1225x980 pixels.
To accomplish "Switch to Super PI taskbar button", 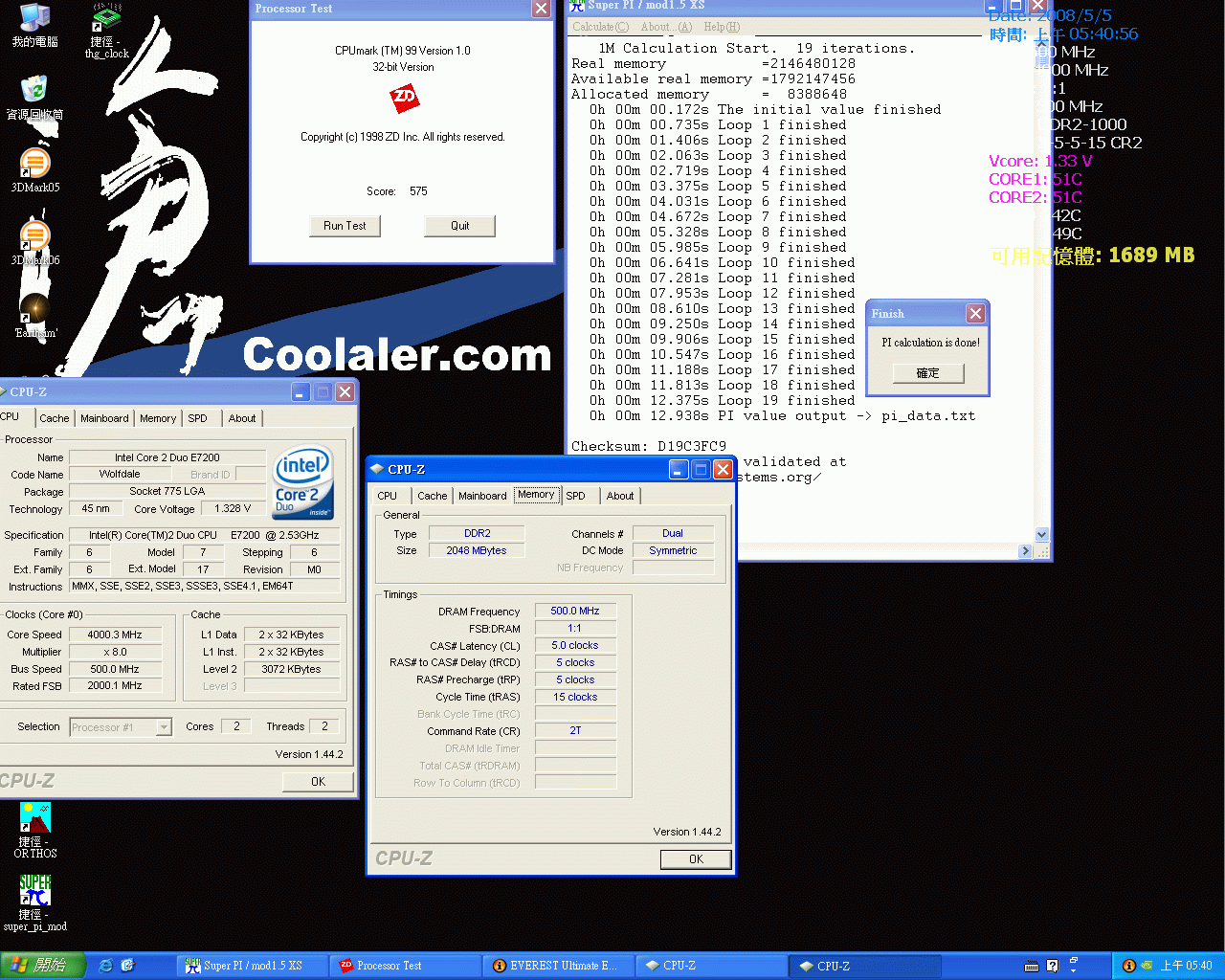I will (x=252, y=966).
